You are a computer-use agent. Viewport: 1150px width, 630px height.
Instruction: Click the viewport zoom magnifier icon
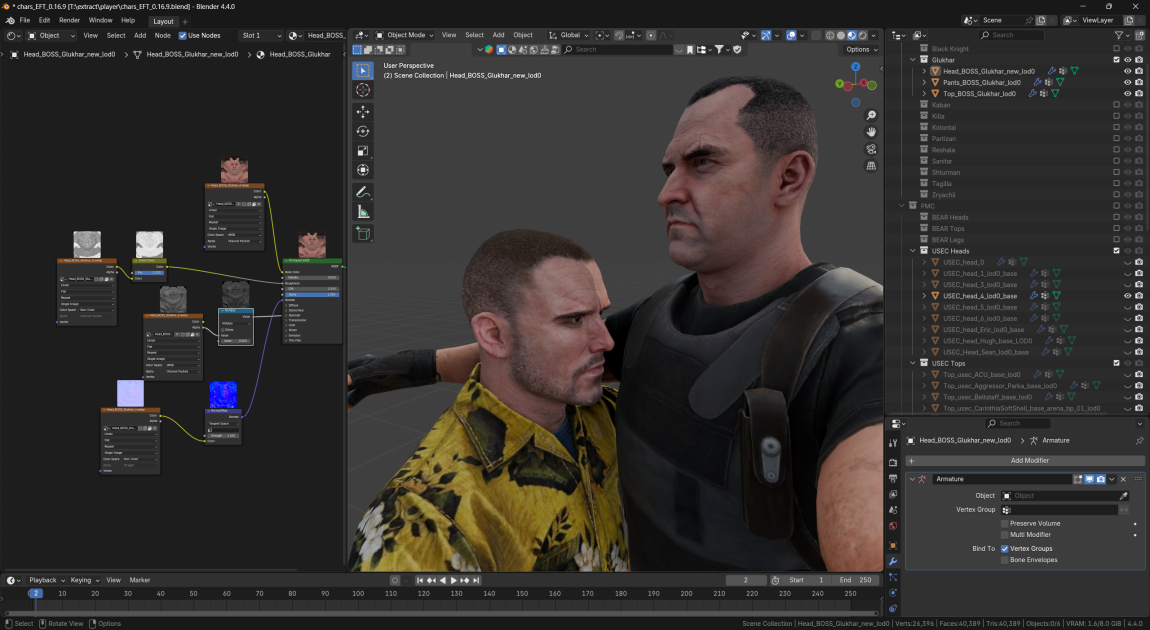[x=871, y=115]
